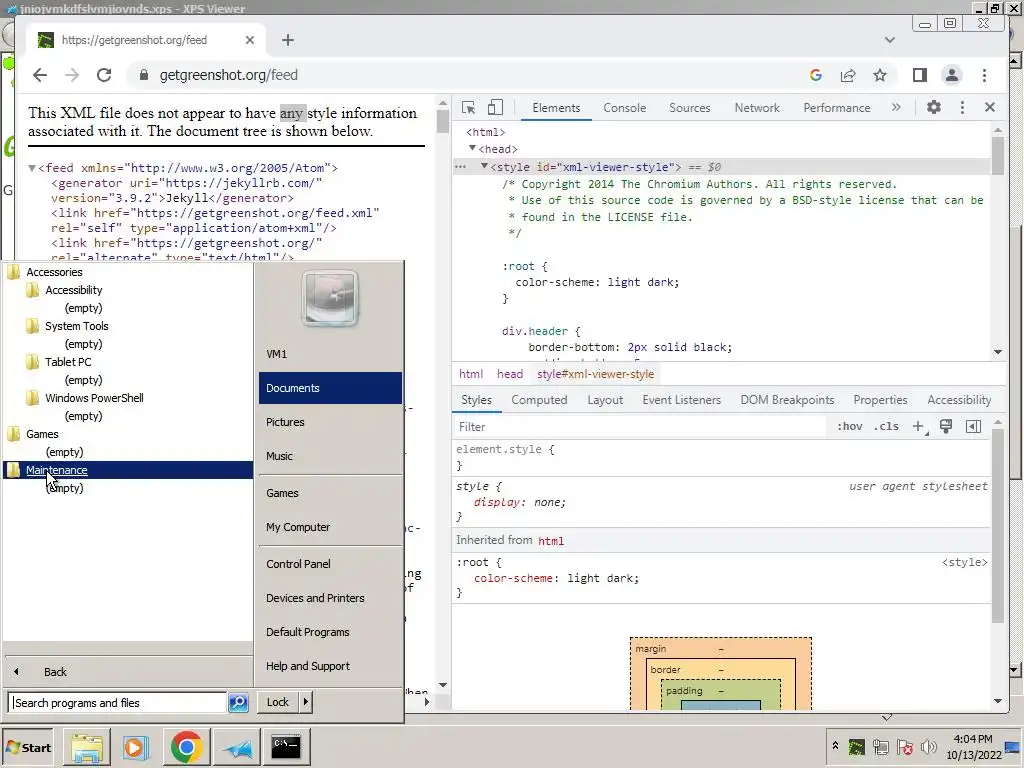This screenshot has height=768, width=1024.
Task: Click the Lock button
Action: tap(278, 702)
